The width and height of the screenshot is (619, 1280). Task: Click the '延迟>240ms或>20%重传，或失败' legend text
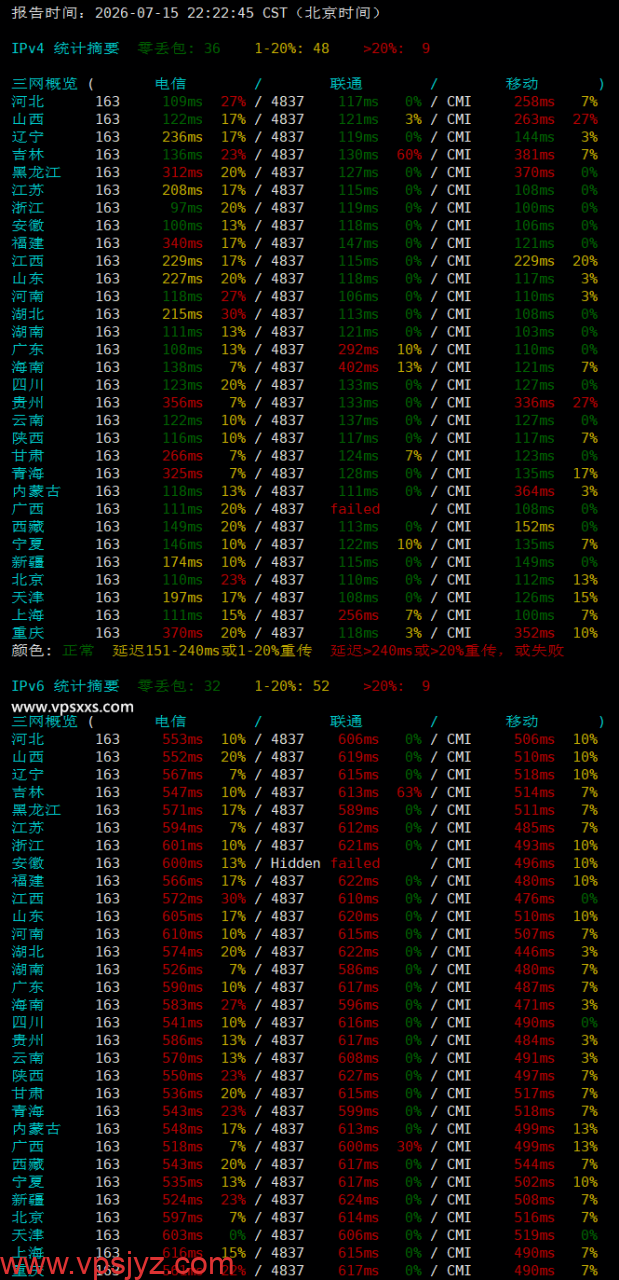coord(449,650)
